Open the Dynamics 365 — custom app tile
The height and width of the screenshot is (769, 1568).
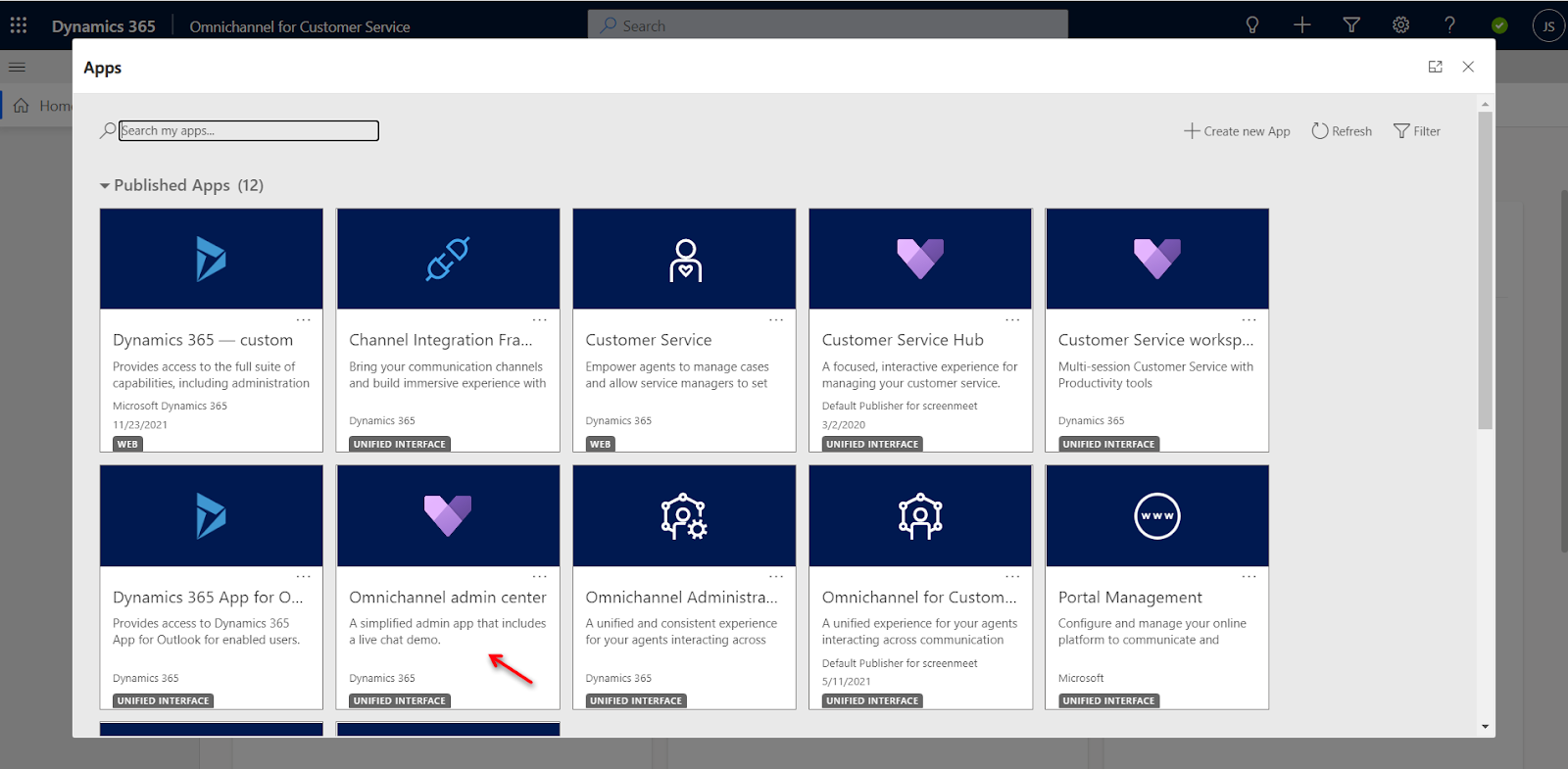point(211,330)
